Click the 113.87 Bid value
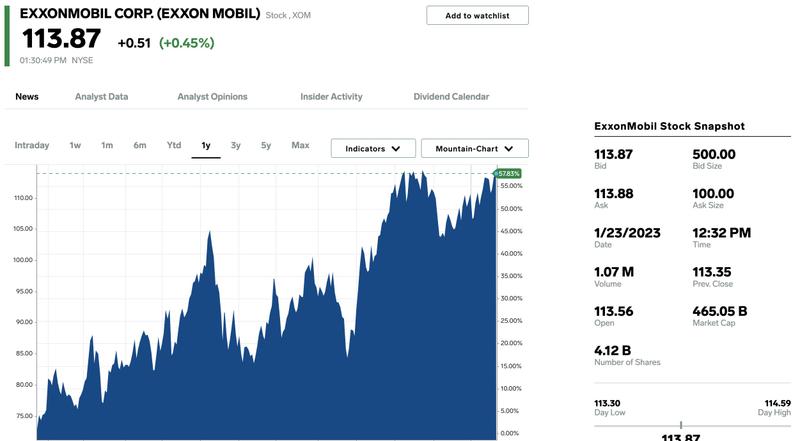This screenshot has width=800, height=441. [x=613, y=154]
